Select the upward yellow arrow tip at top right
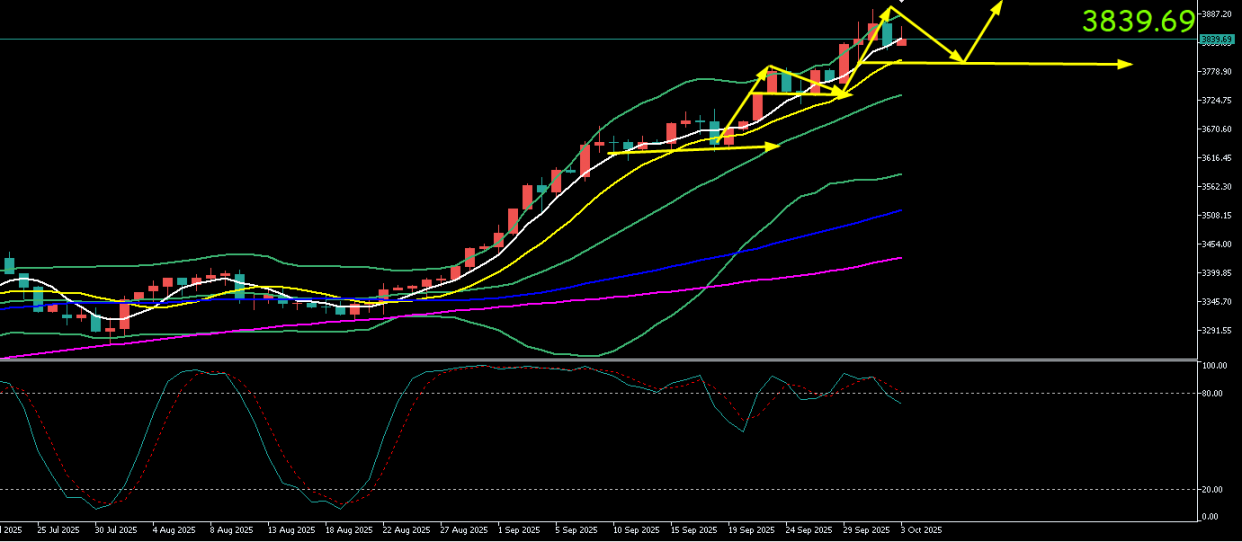 tap(997, 6)
